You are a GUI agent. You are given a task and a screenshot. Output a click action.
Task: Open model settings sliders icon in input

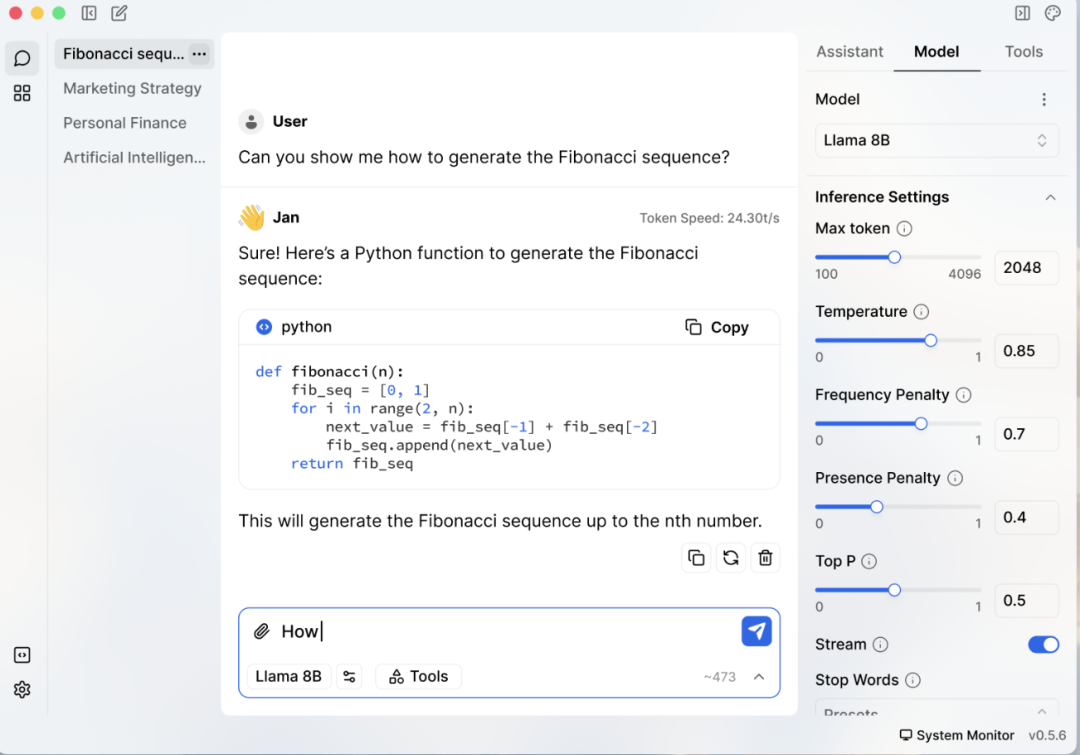coord(349,676)
